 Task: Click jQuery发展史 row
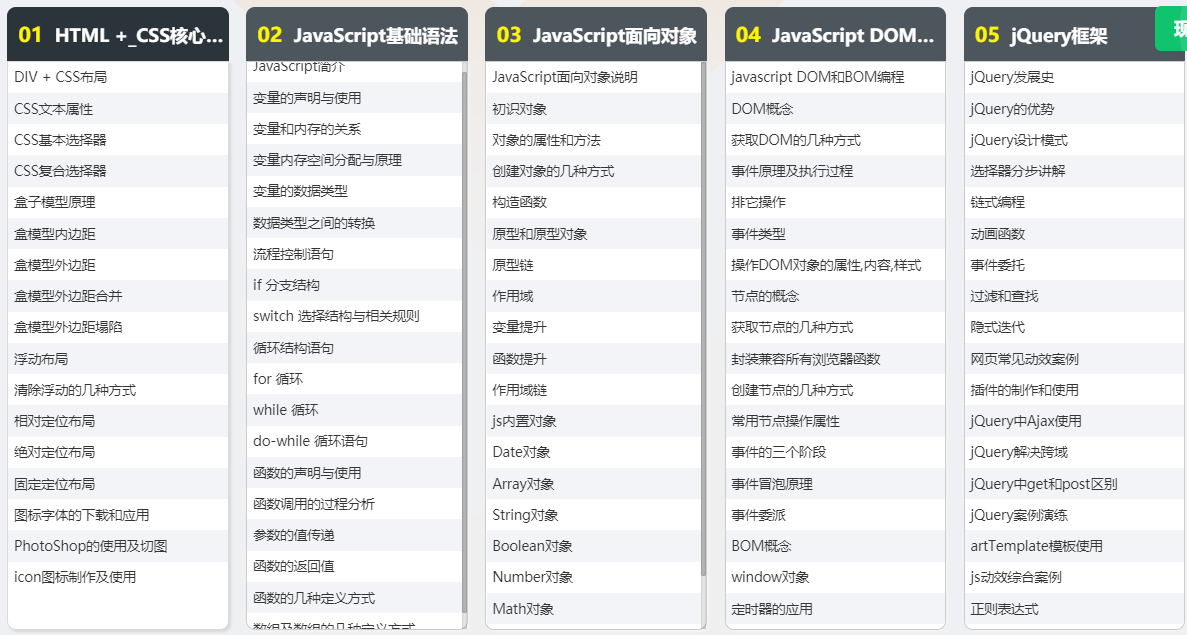point(1075,77)
